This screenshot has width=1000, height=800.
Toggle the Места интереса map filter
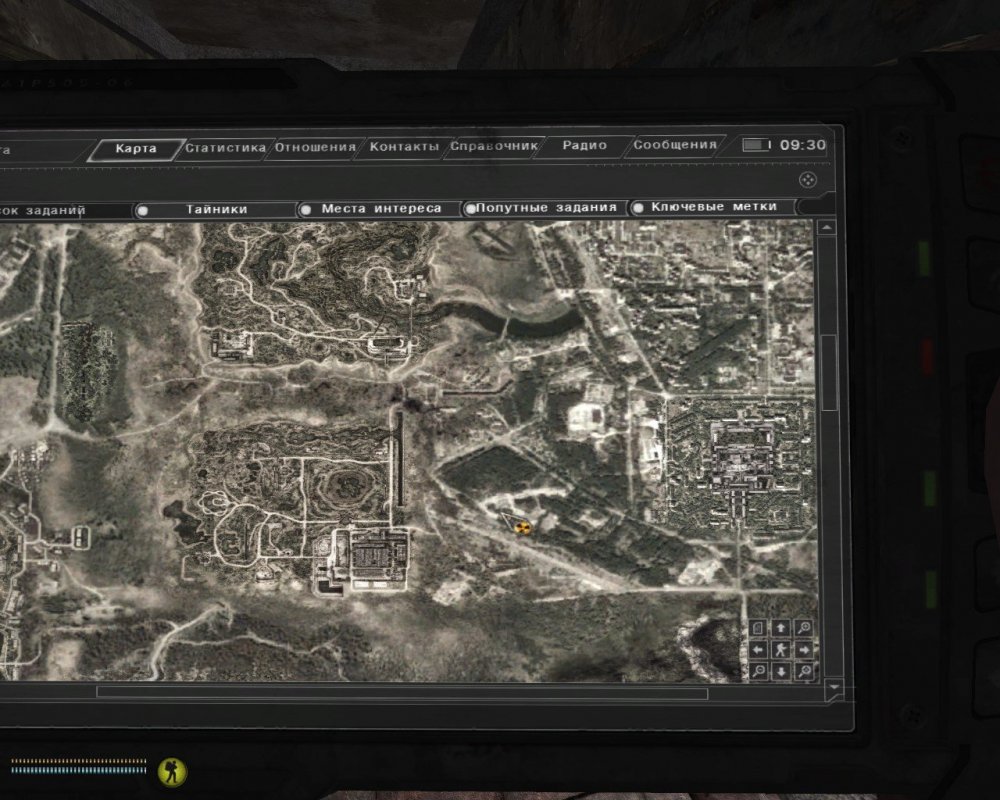point(381,208)
